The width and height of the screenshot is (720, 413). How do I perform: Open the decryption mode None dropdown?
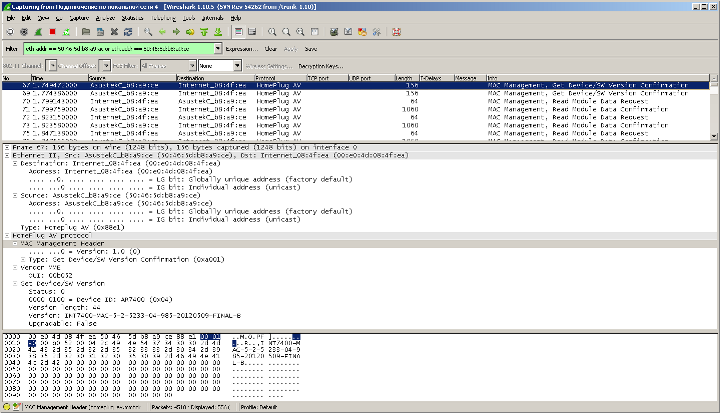click(220, 66)
